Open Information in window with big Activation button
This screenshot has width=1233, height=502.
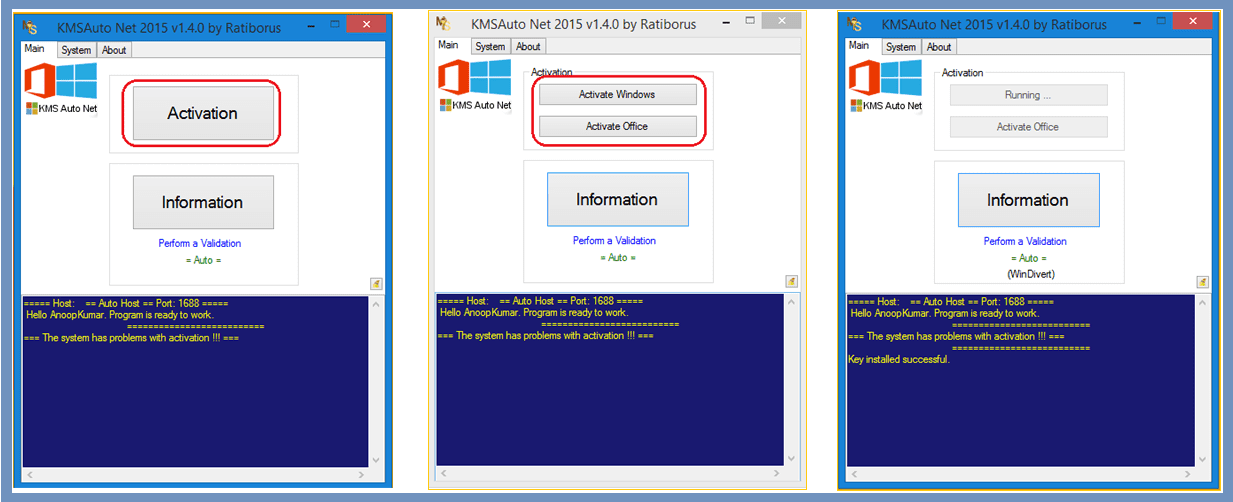pos(203,202)
